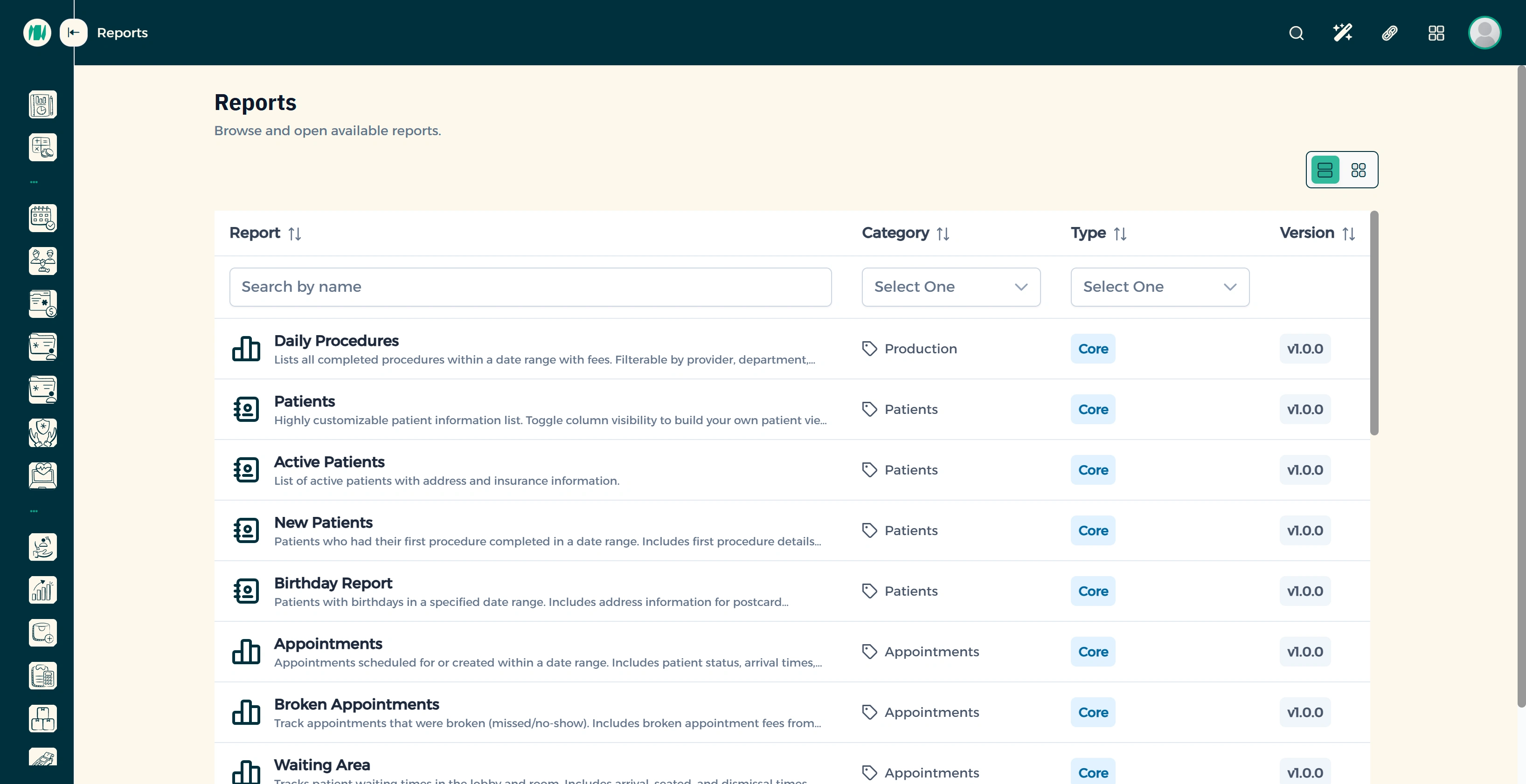Click the reports table scrollbar
This screenshot has height=784, width=1526.
tap(1374, 323)
